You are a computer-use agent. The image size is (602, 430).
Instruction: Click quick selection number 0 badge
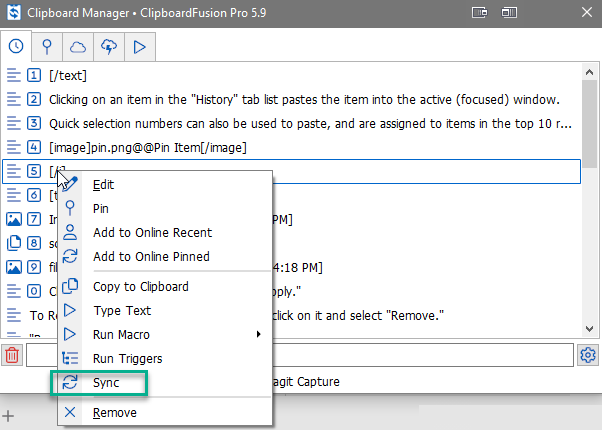tap(34, 291)
